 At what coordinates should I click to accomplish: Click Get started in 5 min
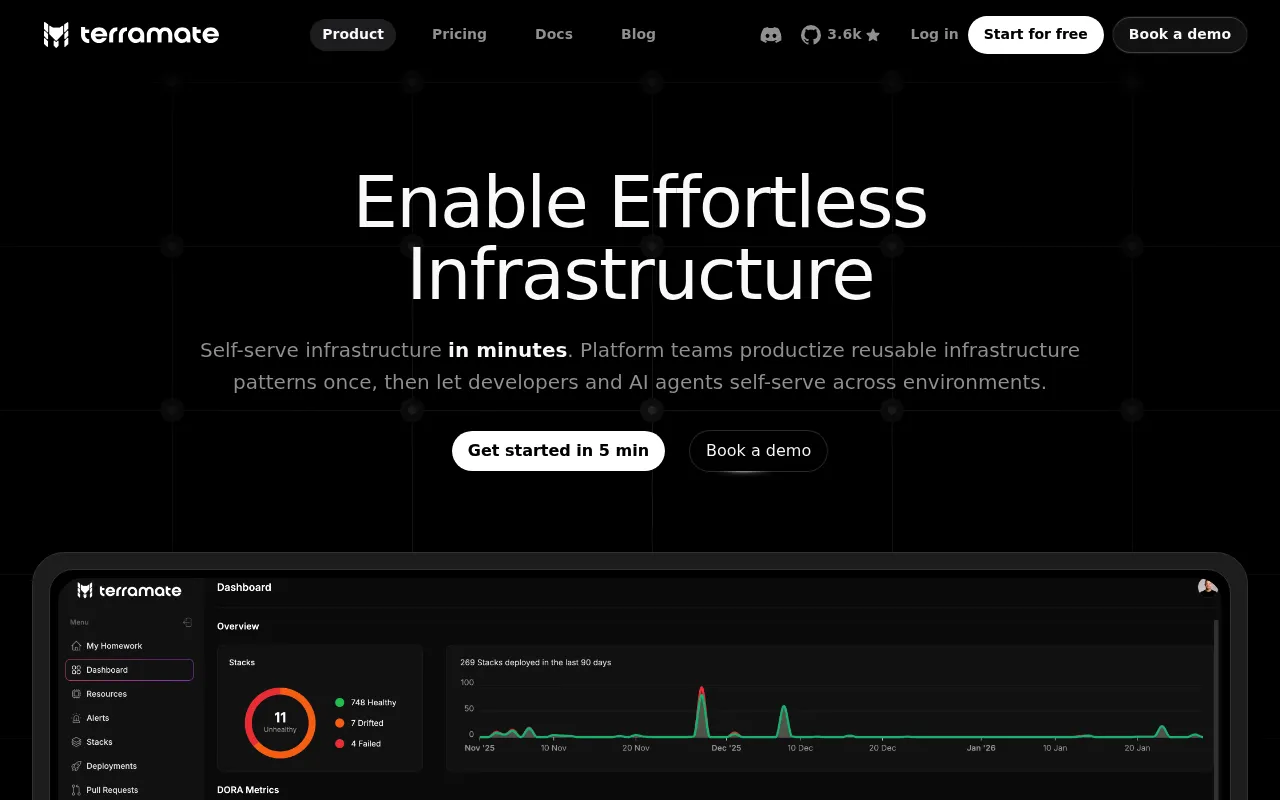tap(558, 450)
